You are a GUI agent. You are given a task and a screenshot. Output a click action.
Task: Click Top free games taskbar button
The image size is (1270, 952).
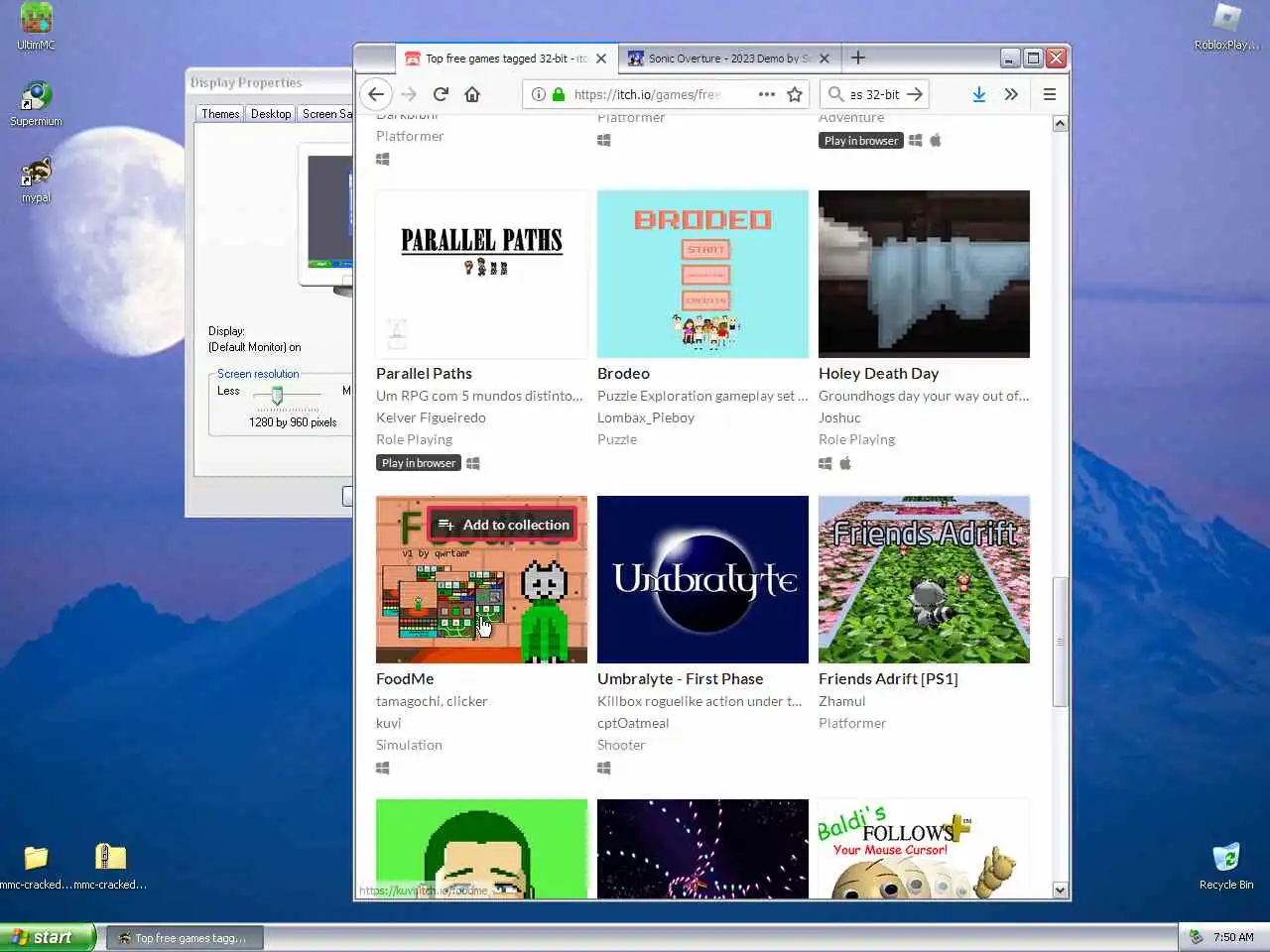184,938
